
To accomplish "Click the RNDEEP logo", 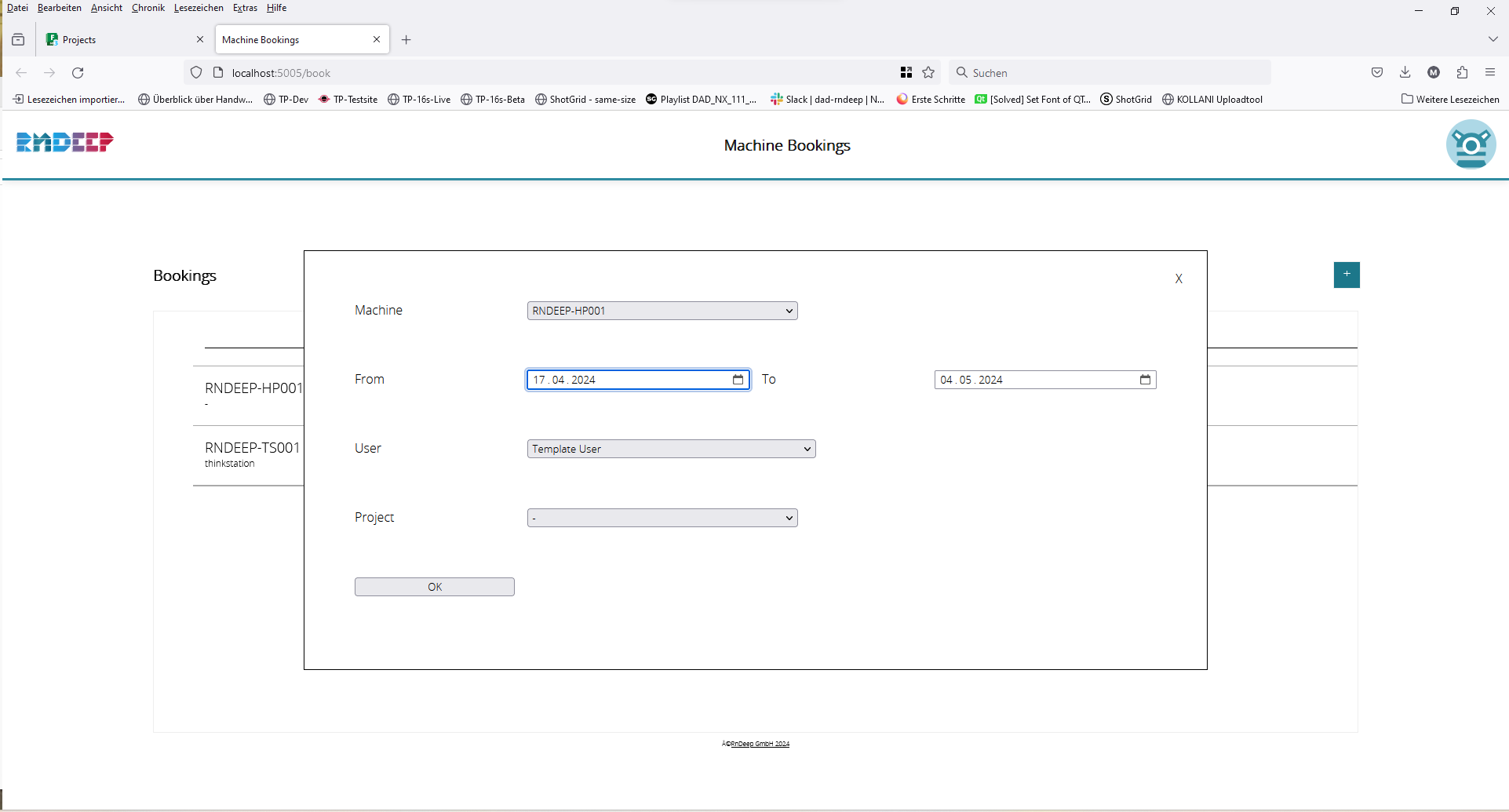I will [65, 142].
